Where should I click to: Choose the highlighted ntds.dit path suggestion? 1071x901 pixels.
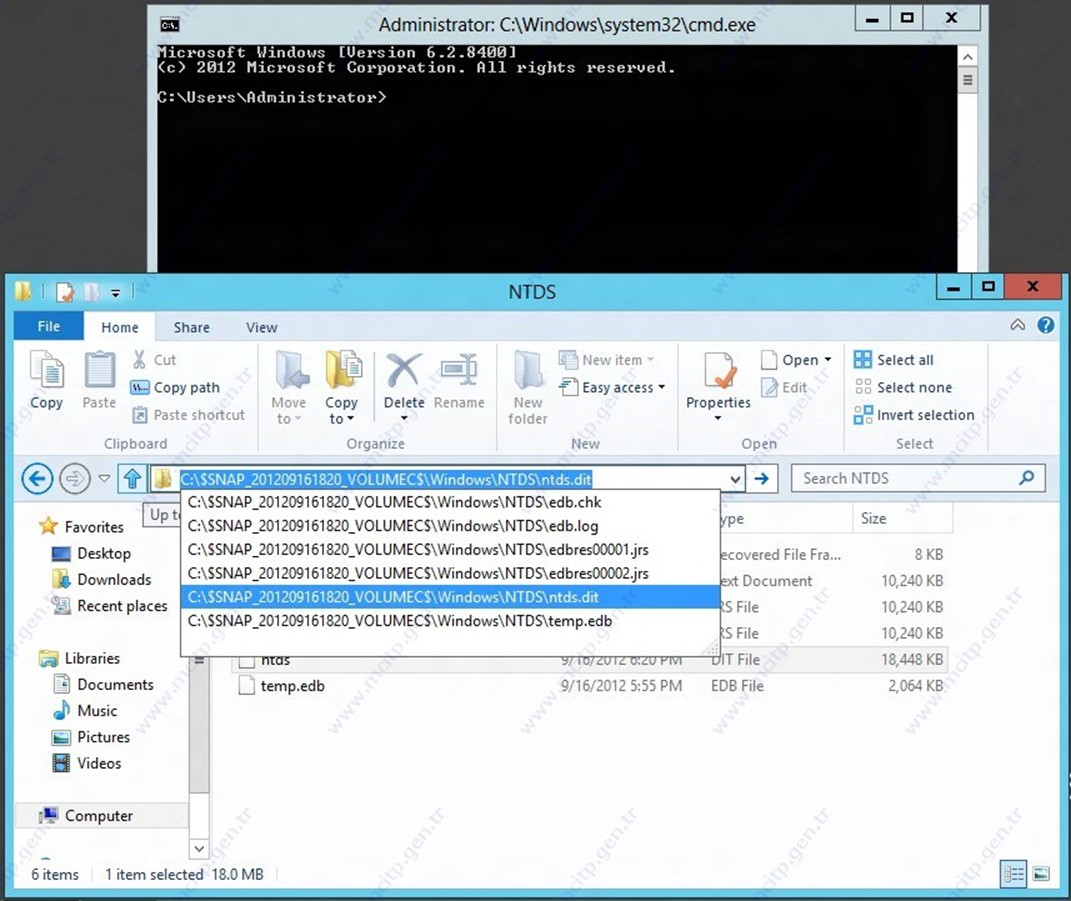(x=450, y=597)
